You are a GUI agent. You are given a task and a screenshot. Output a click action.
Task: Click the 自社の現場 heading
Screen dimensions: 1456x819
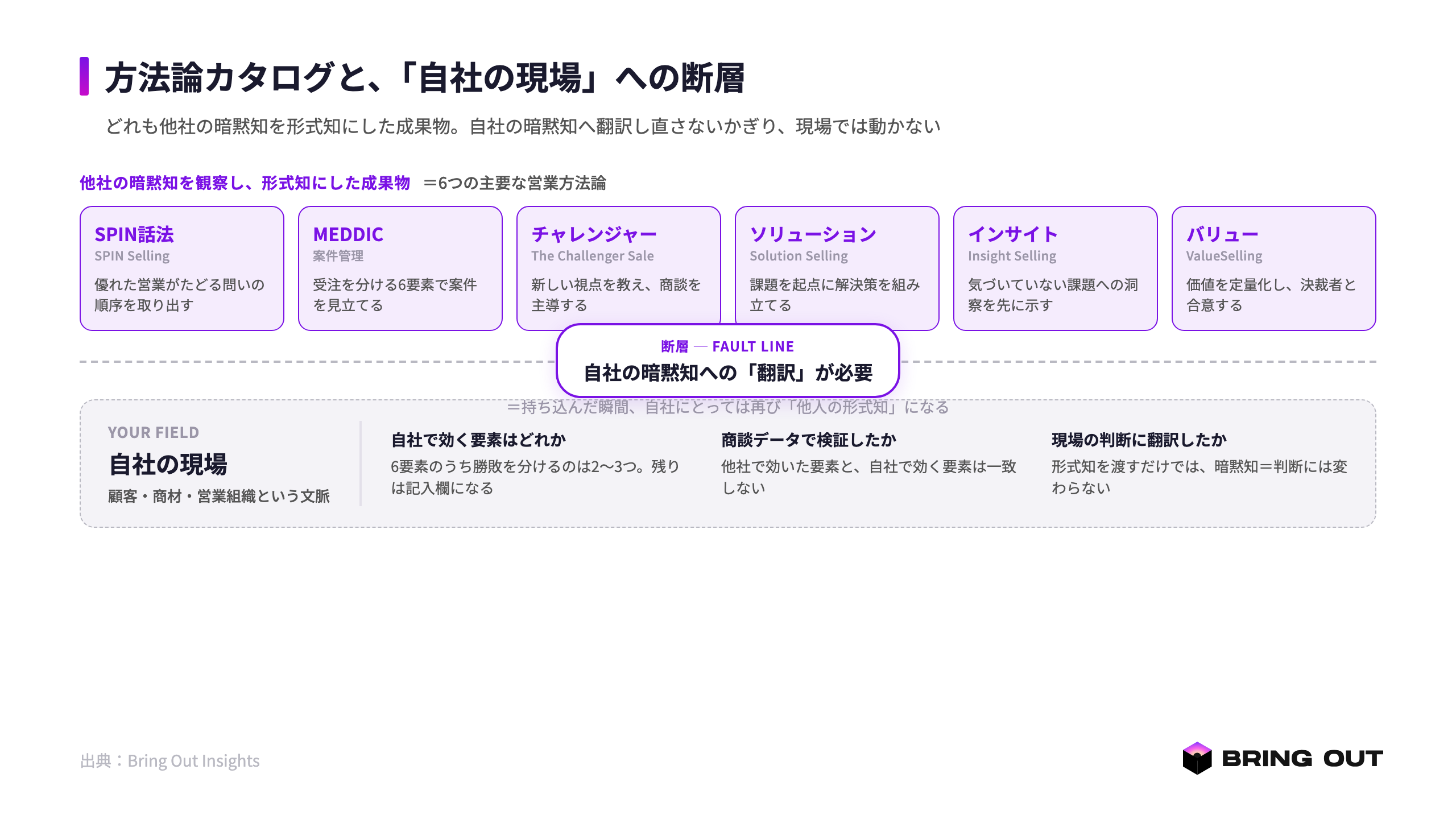(x=168, y=464)
